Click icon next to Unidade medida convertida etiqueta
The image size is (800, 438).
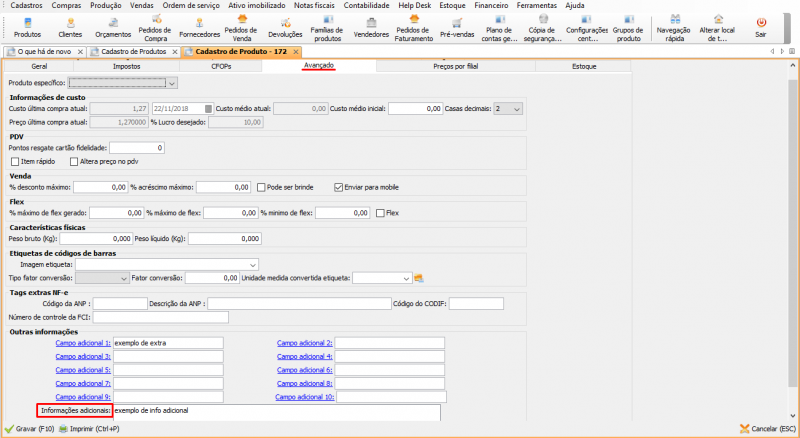click(419, 278)
